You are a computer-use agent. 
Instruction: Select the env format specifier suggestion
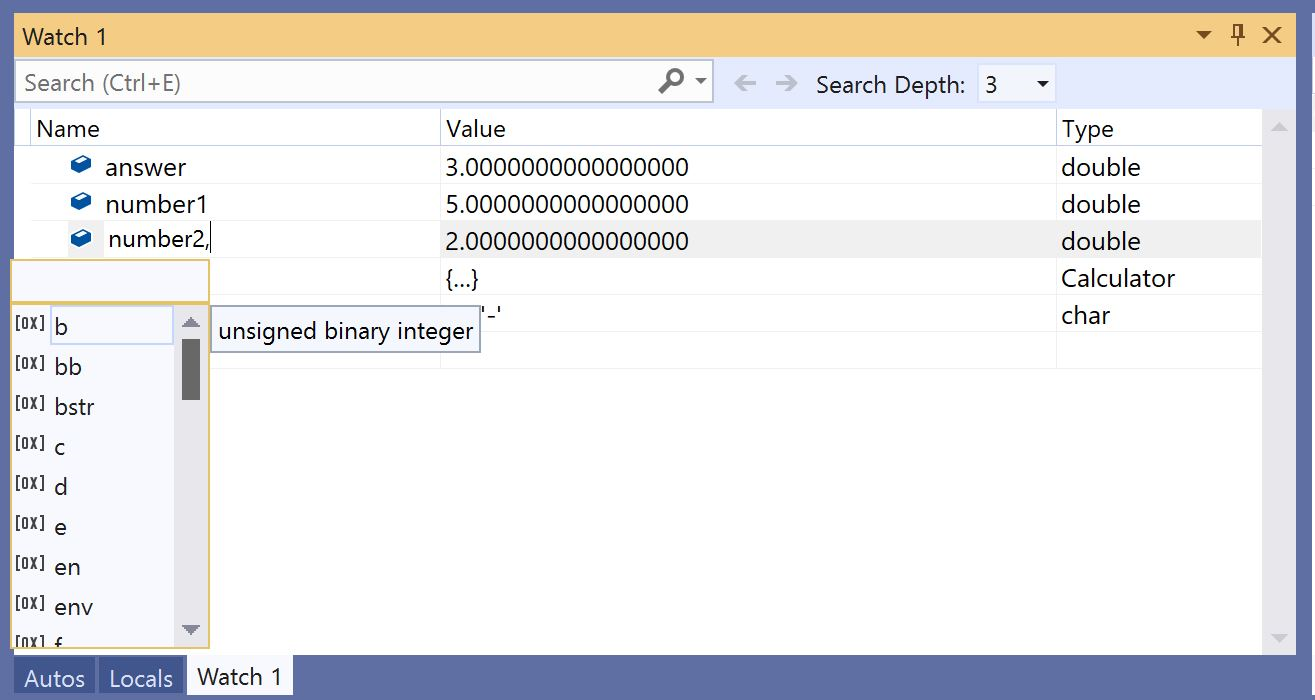[74, 606]
